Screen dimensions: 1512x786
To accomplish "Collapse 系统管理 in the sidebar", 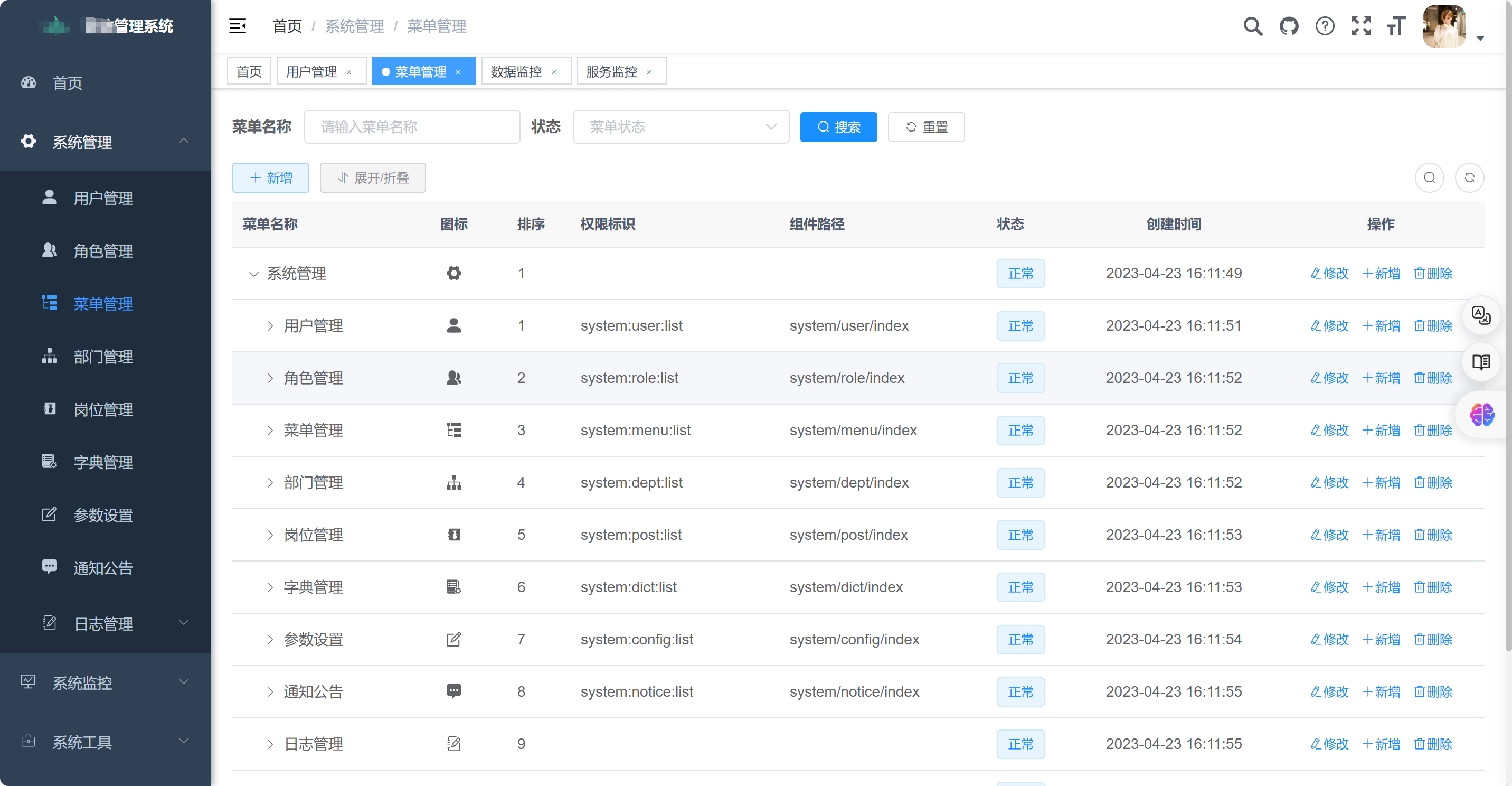I will click(x=106, y=142).
